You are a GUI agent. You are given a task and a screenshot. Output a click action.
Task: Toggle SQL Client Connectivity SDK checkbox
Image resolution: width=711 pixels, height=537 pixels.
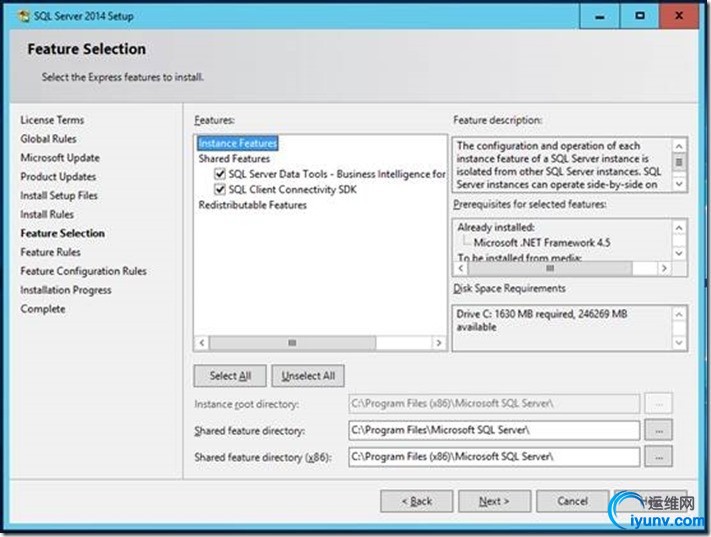point(220,189)
